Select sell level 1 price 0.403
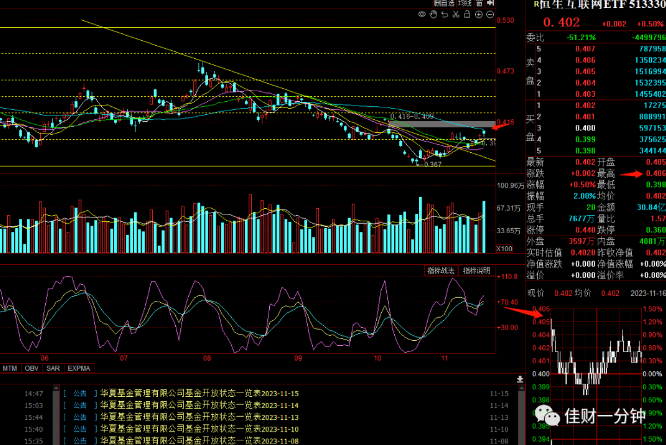 (x=585, y=94)
